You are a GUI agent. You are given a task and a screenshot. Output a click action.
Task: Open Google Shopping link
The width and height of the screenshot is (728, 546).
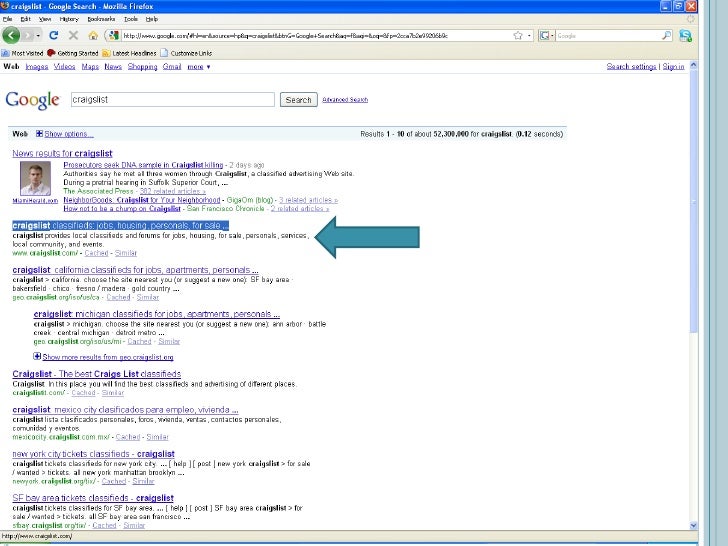click(143, 67)
